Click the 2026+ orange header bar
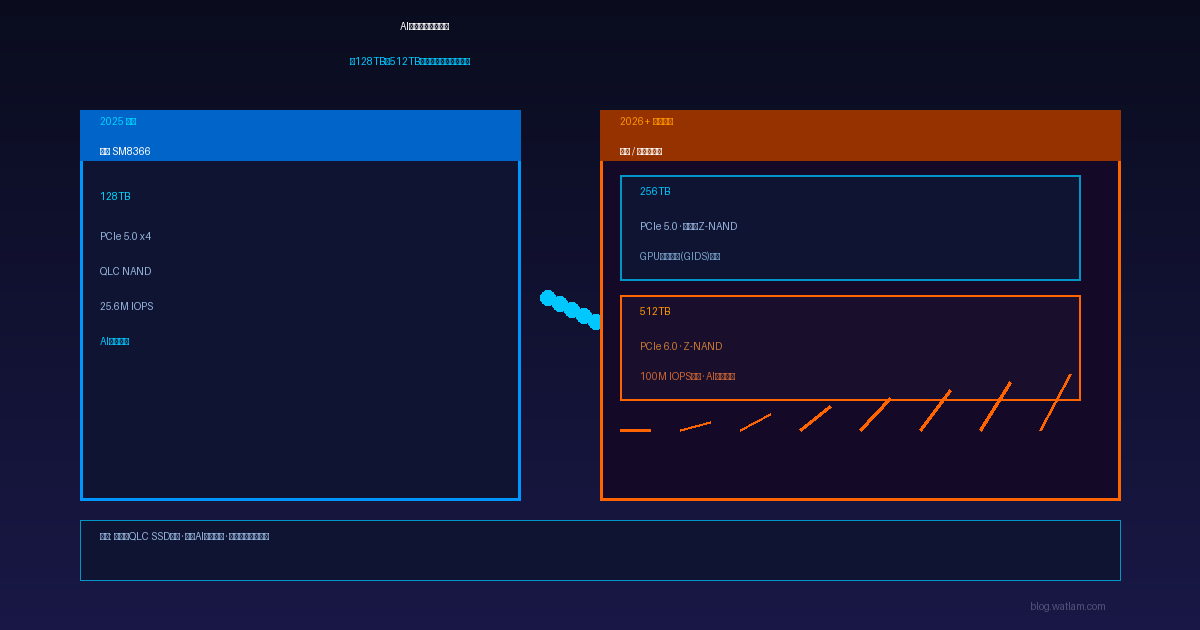This screenshot has width=1200, height=630. pos(860,135)
